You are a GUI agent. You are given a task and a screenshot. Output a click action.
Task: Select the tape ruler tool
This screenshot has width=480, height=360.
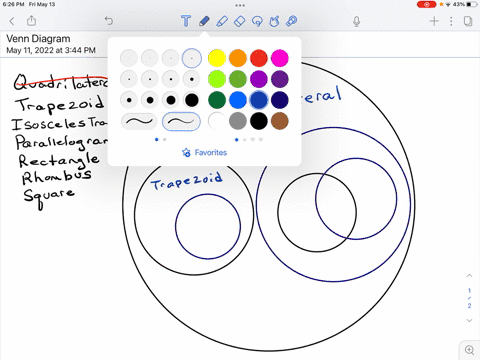(x=292, y=21)
